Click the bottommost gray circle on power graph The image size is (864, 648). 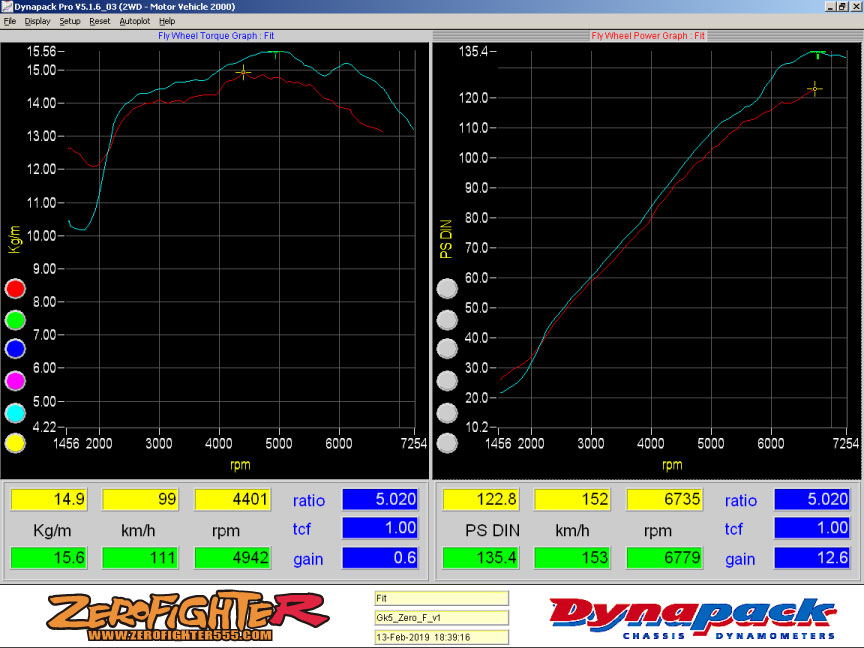(x=448, y=443)
